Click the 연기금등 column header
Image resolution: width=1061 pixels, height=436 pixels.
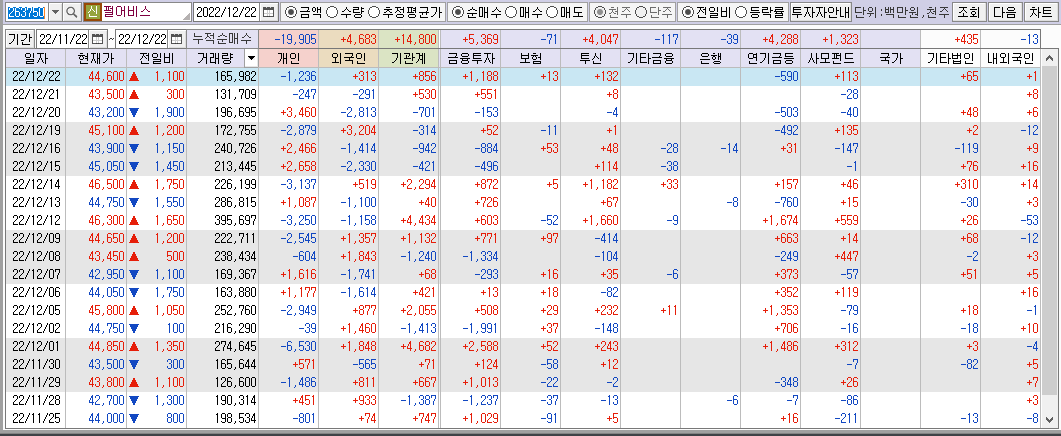[771, 59]
